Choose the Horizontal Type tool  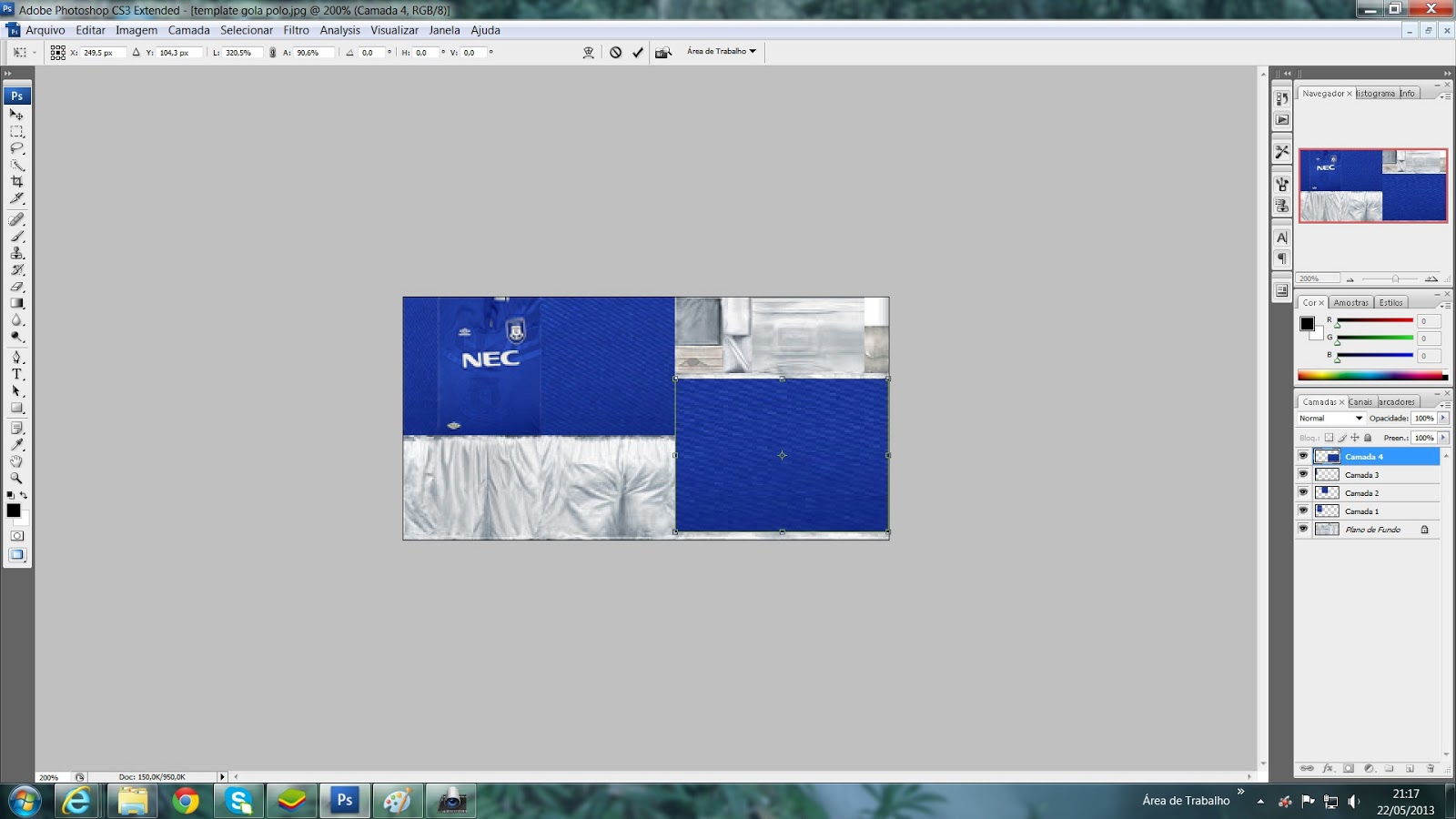(16, 374)
